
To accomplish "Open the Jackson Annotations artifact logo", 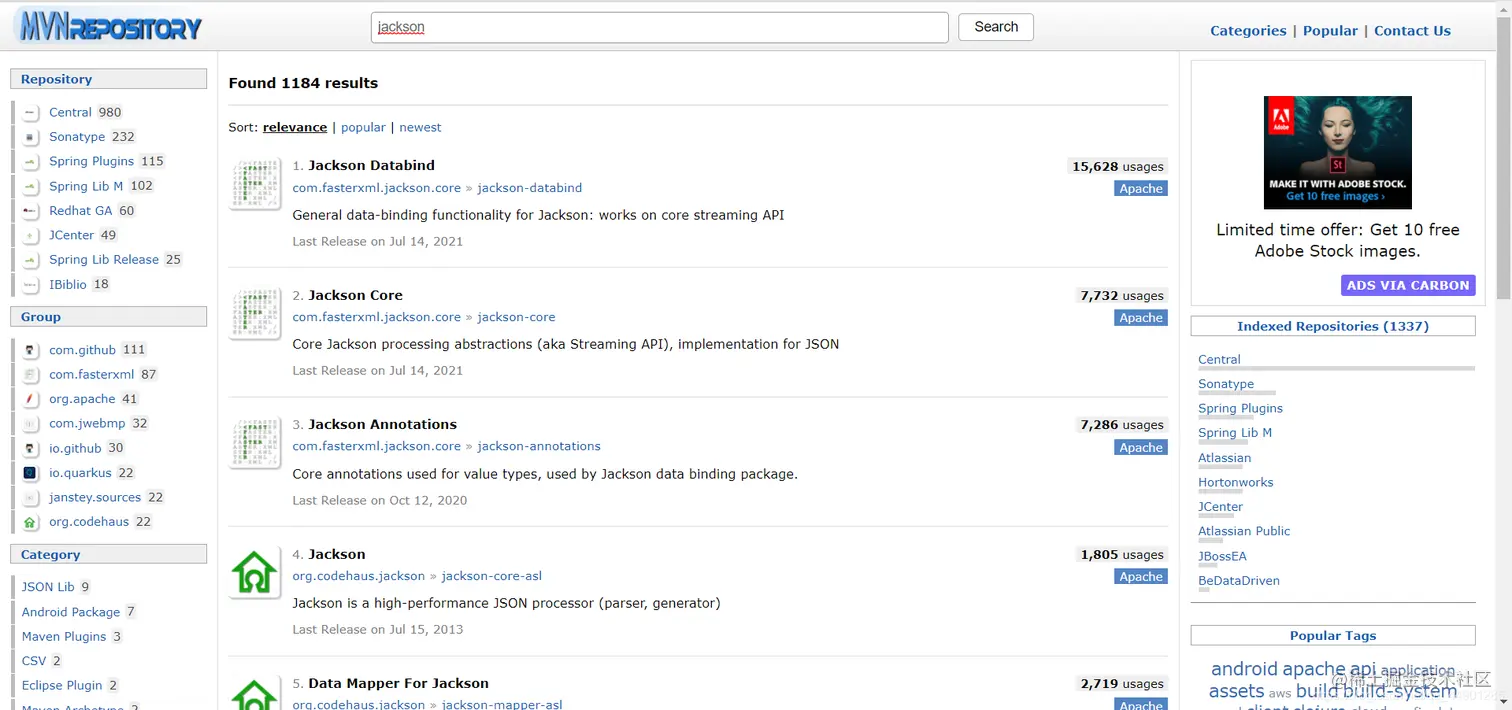I will pos(255,442).
